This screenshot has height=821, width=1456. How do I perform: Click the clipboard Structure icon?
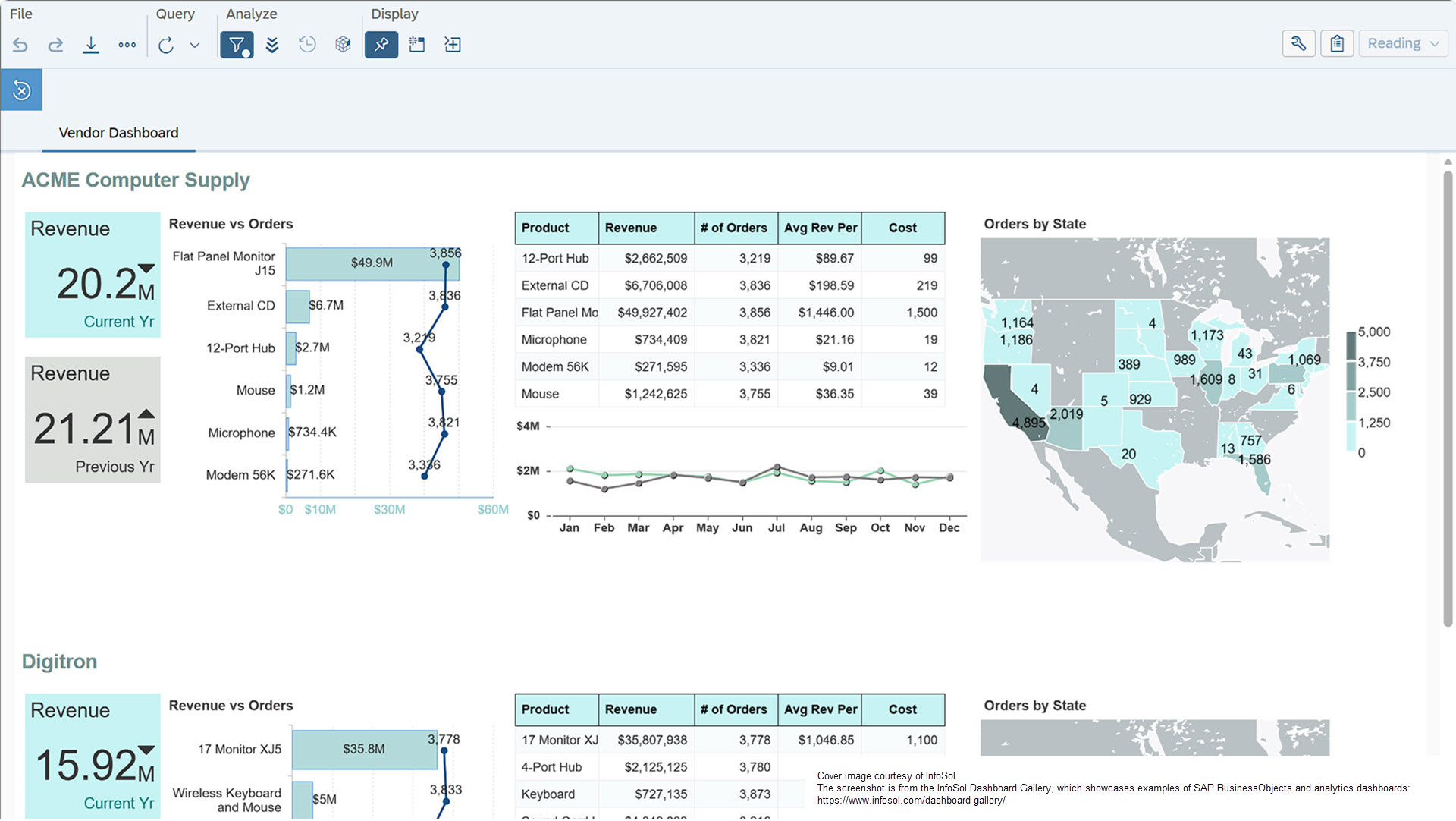(x=1337, y=43)
